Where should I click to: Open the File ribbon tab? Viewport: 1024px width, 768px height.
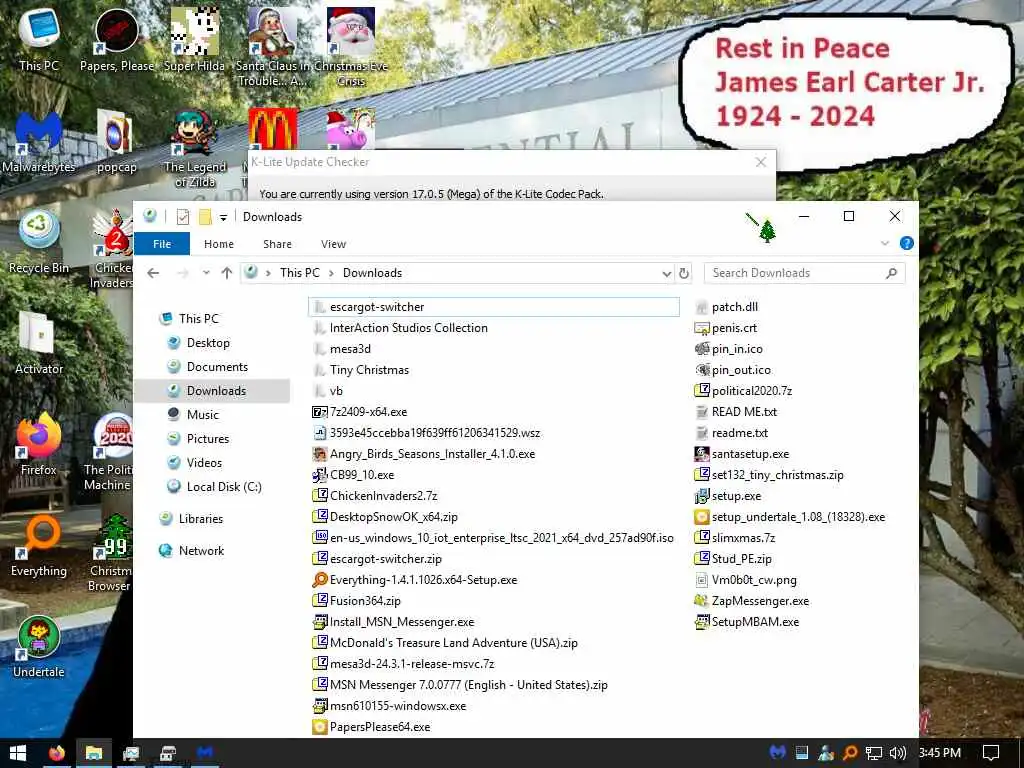162,244
